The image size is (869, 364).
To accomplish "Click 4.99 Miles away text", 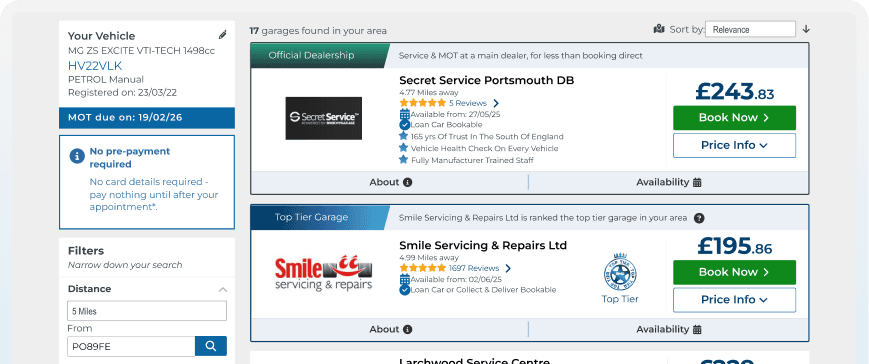I will [x=428, y=258].
